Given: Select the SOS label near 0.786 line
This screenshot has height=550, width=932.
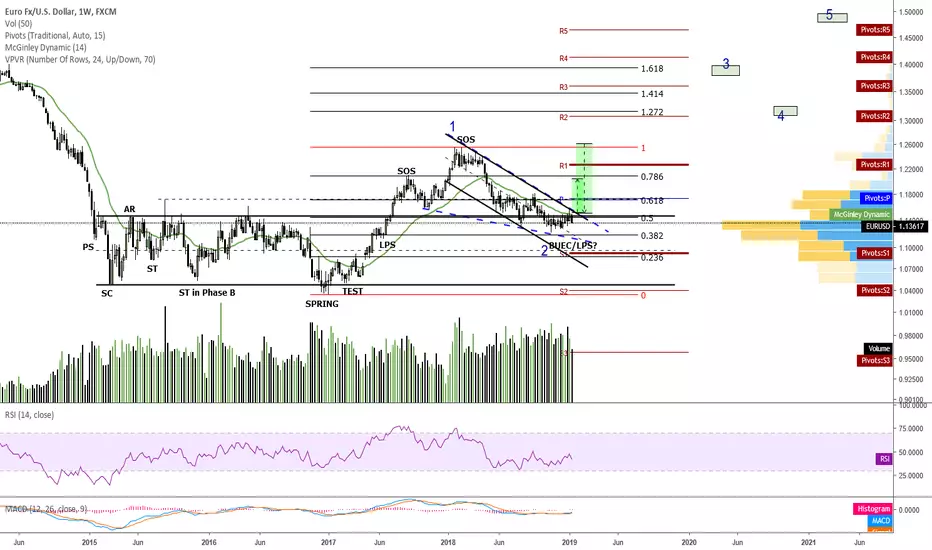Looking at the screenshot, I should (407, 171).
